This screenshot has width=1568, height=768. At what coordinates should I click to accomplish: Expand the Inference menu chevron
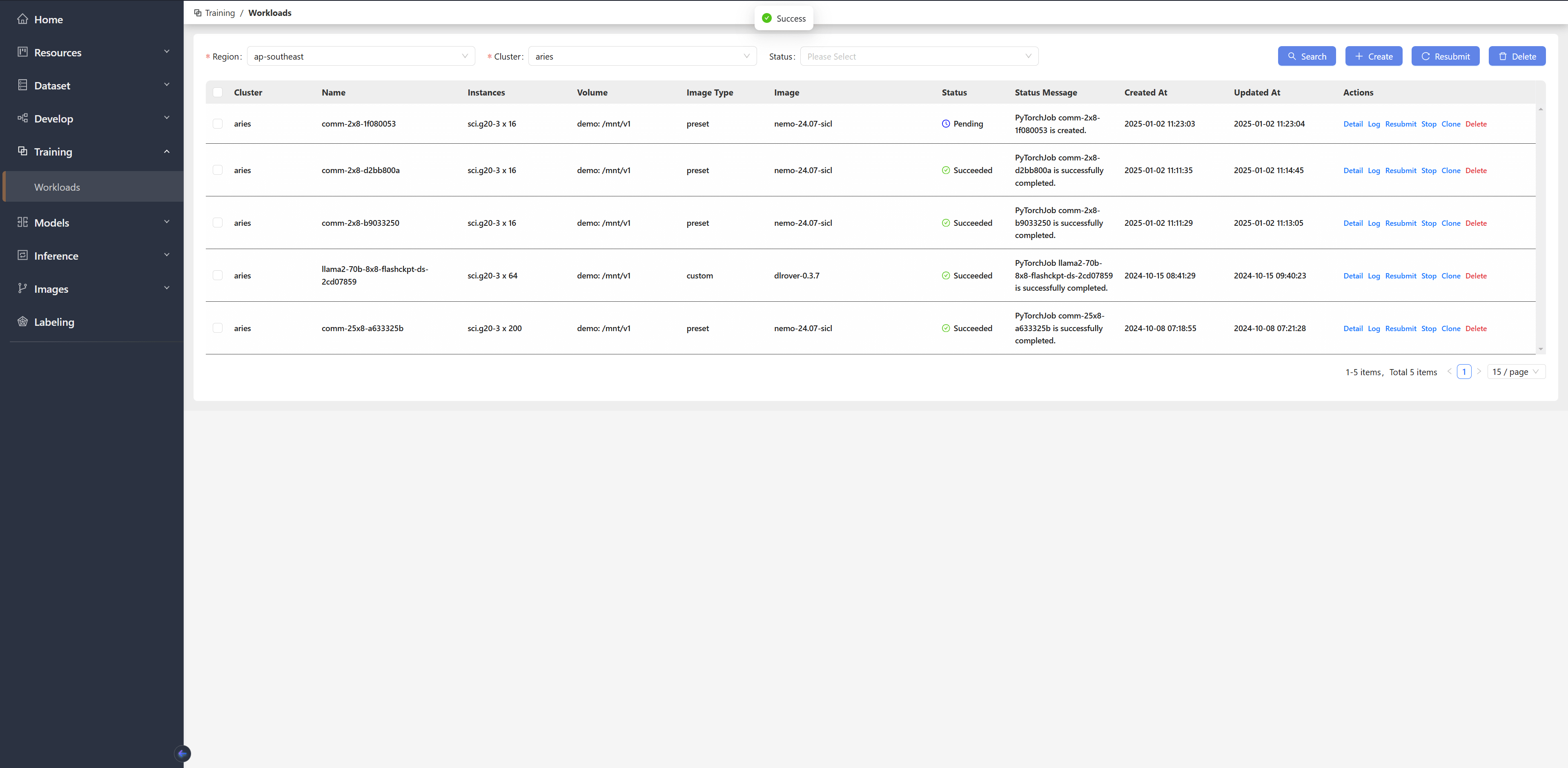167,255
